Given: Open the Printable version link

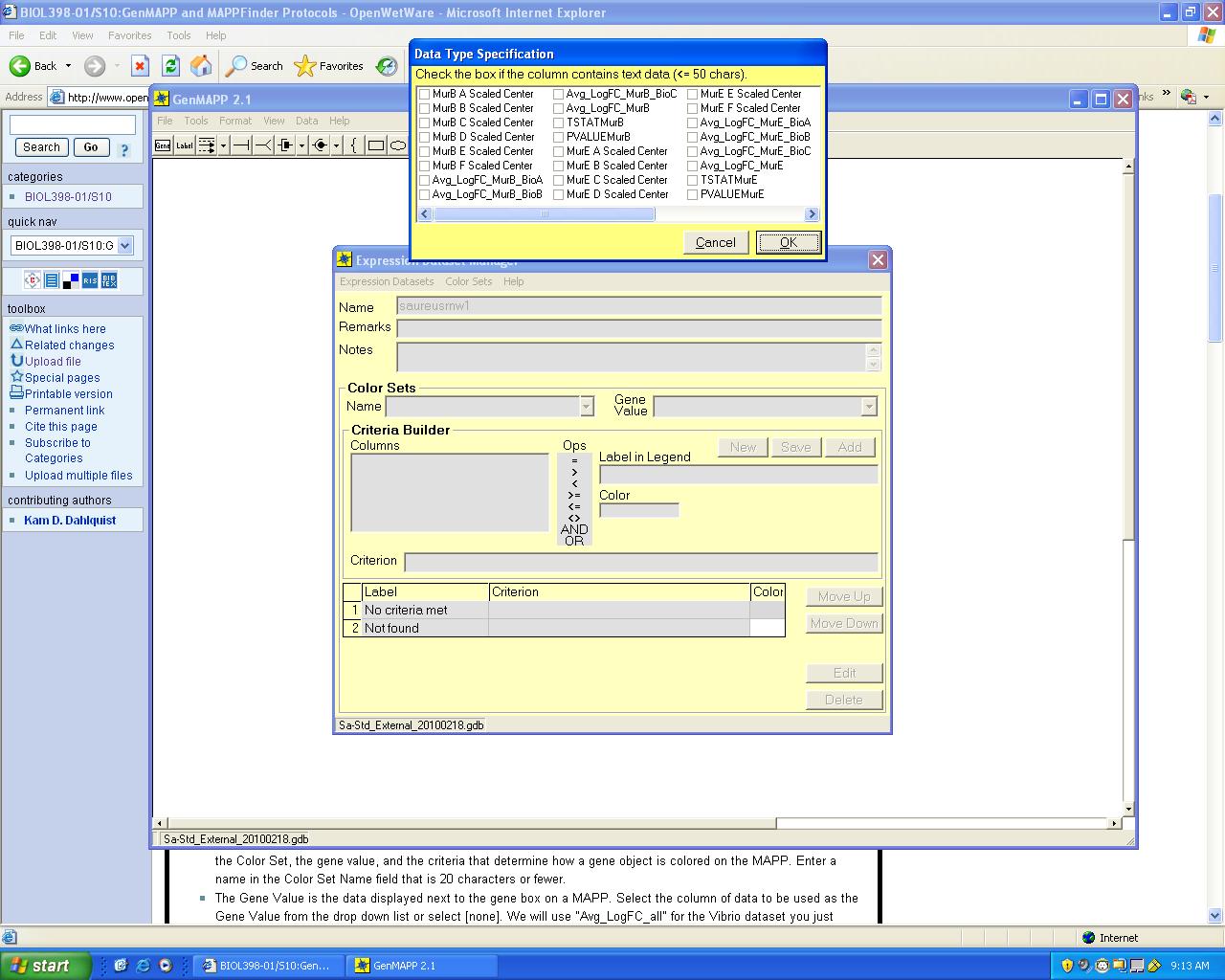Looking at the screenshot, I should (x=68, y=394).
